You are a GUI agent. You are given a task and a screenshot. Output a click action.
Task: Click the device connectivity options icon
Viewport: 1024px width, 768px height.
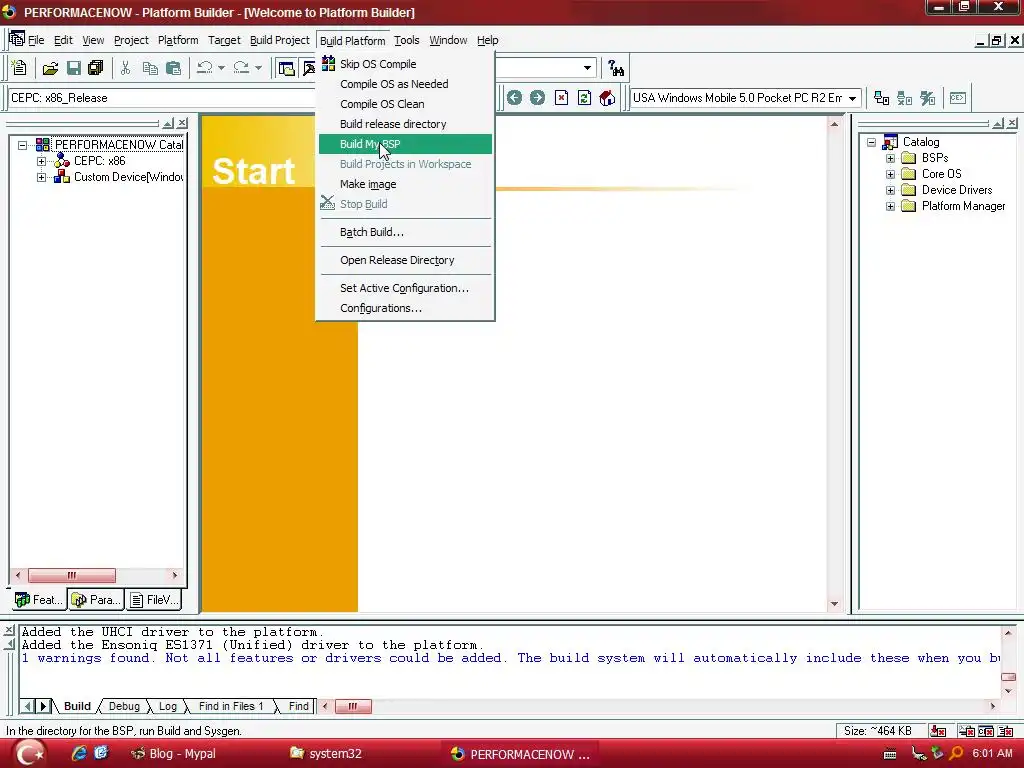coord(927,98)
